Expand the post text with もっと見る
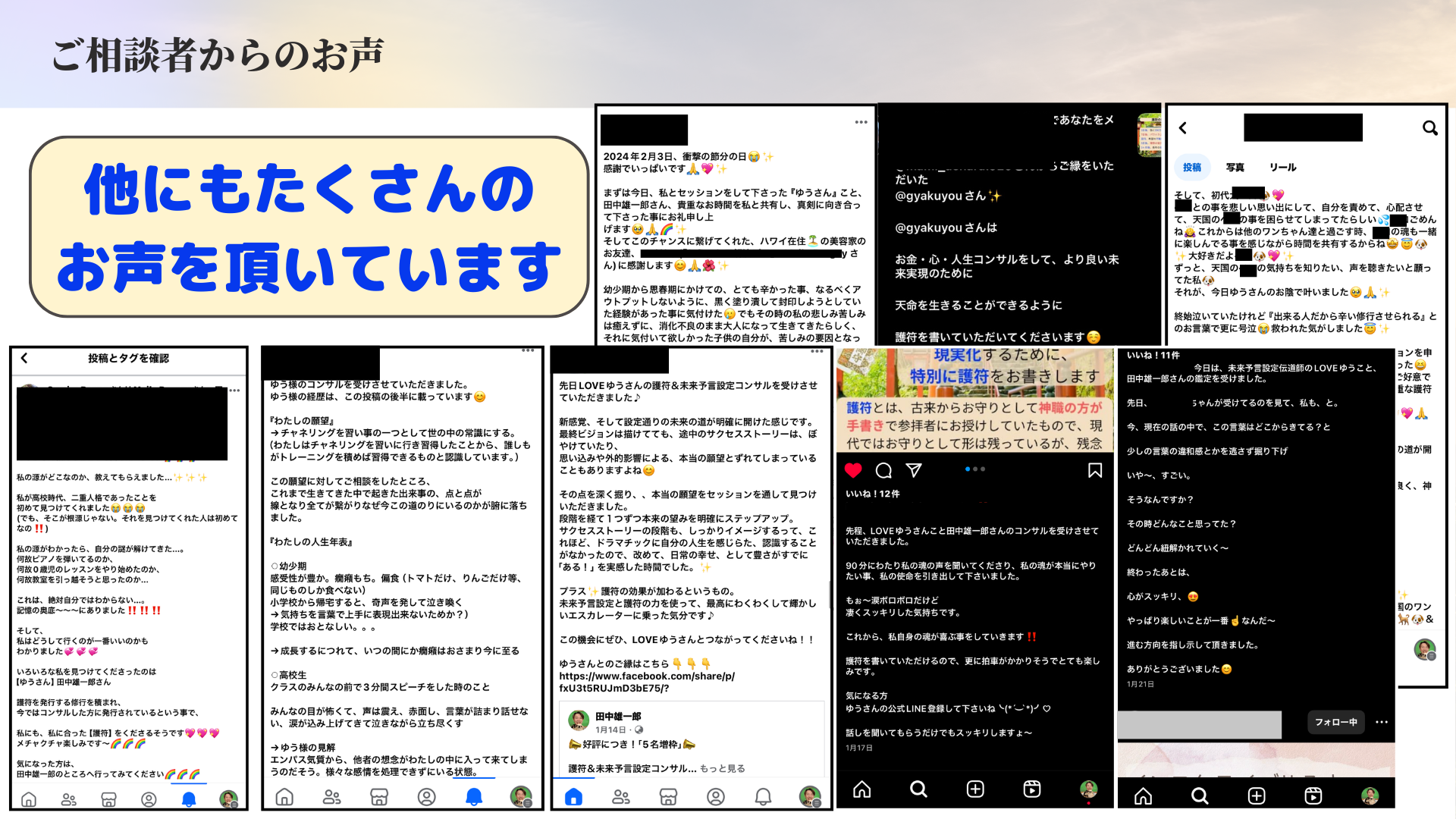Screen dimensions: 1456x819 722,768
